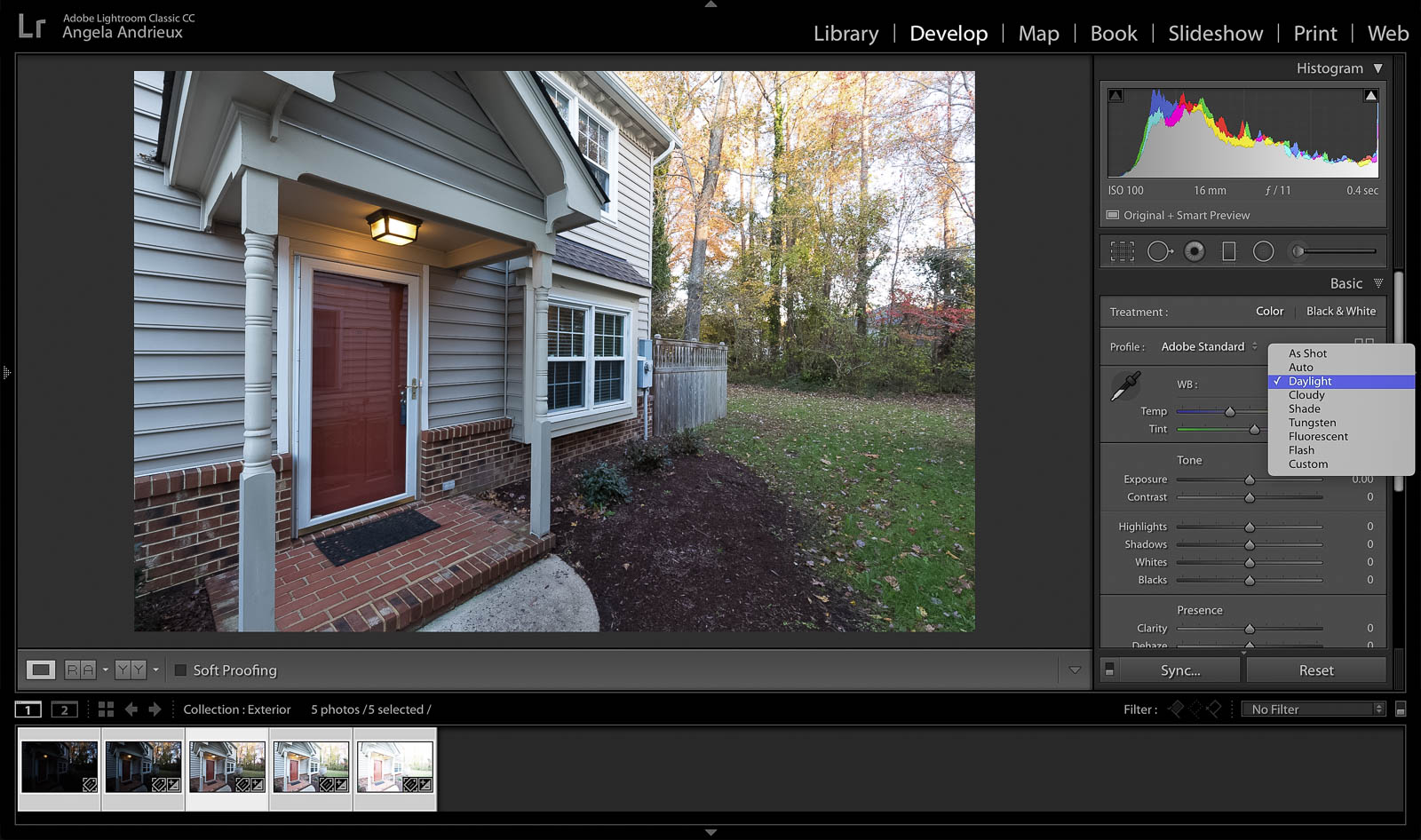
Task: Choose the Red Eye Correction tool
Action: point(1195,252)
